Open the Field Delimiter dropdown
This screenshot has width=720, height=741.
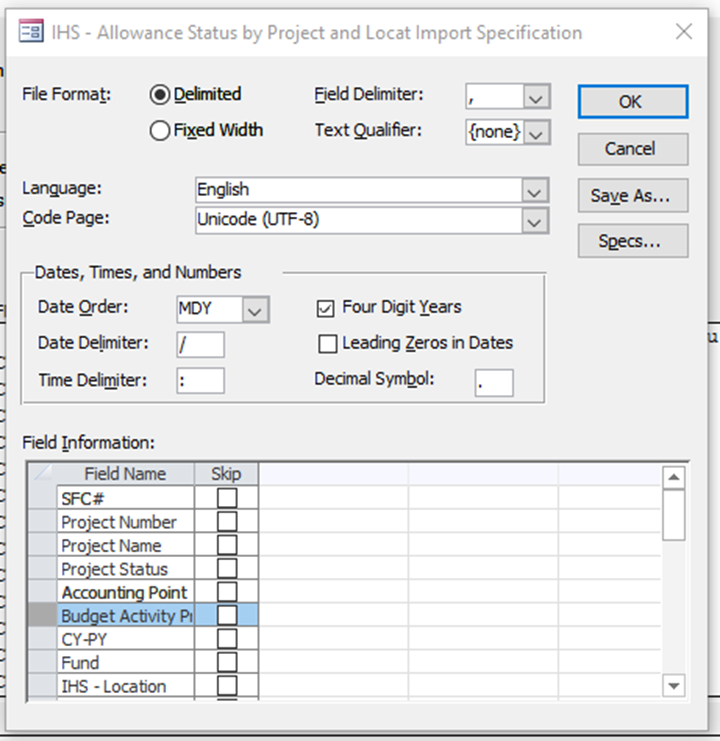[537, 97]
